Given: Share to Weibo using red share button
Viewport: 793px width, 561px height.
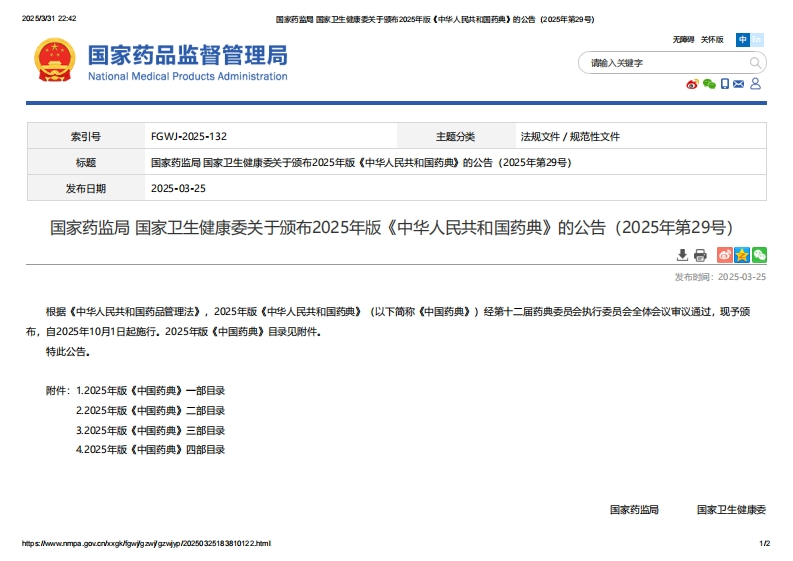Looking at the screenshot, I should tap(725, 255).
